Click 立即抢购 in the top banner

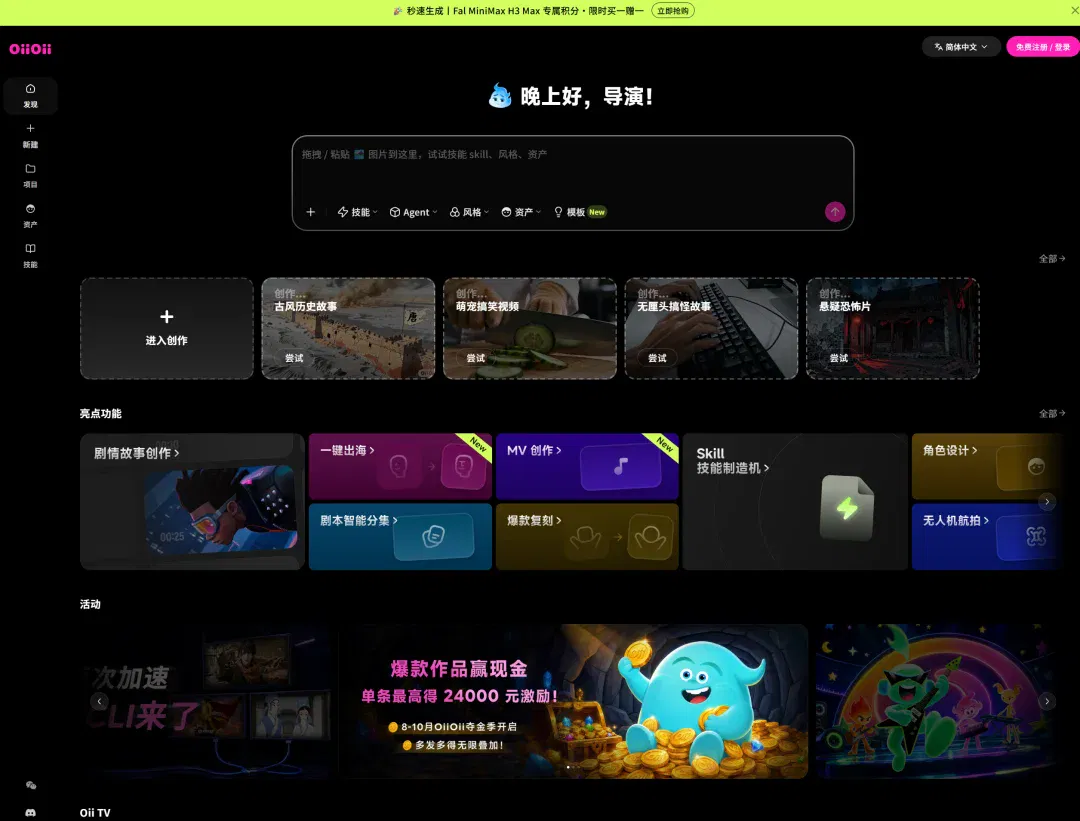click(673, 10)
